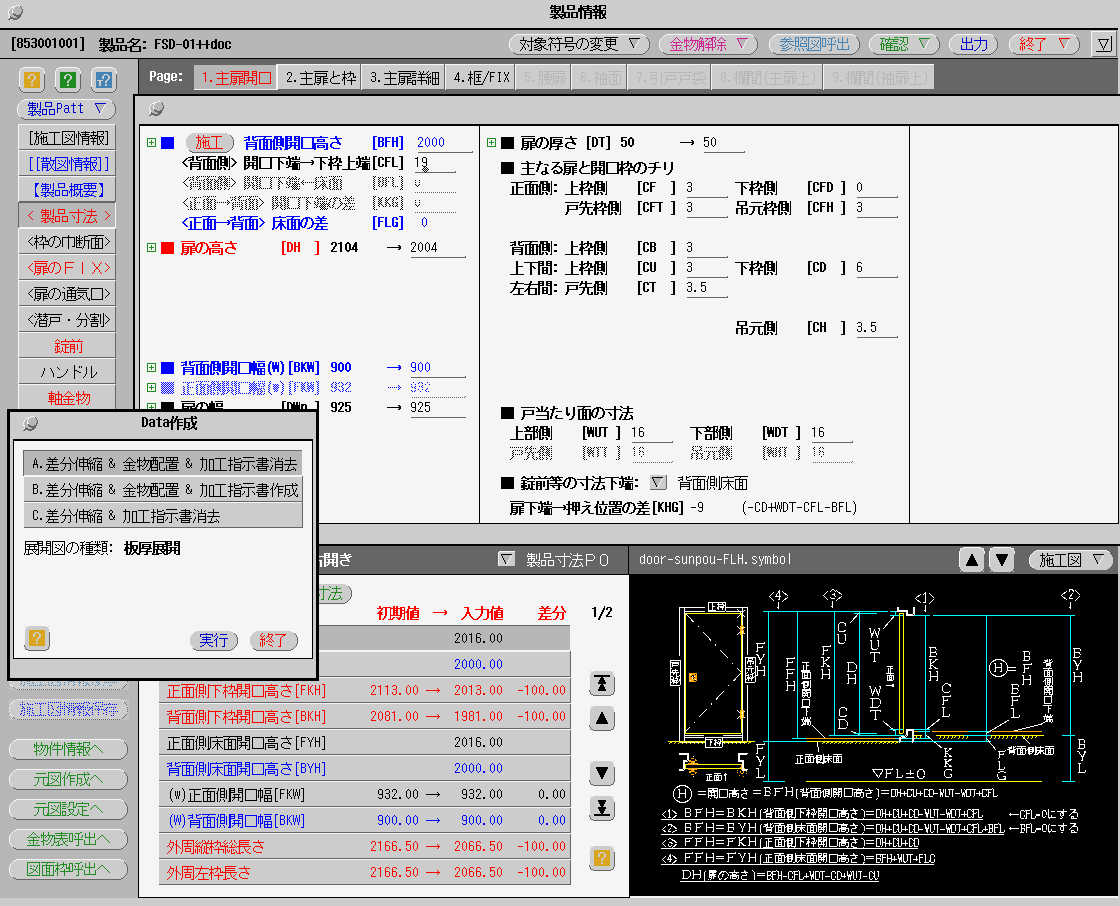Select <扉の通気口> in the sidebar

(69, 294)
